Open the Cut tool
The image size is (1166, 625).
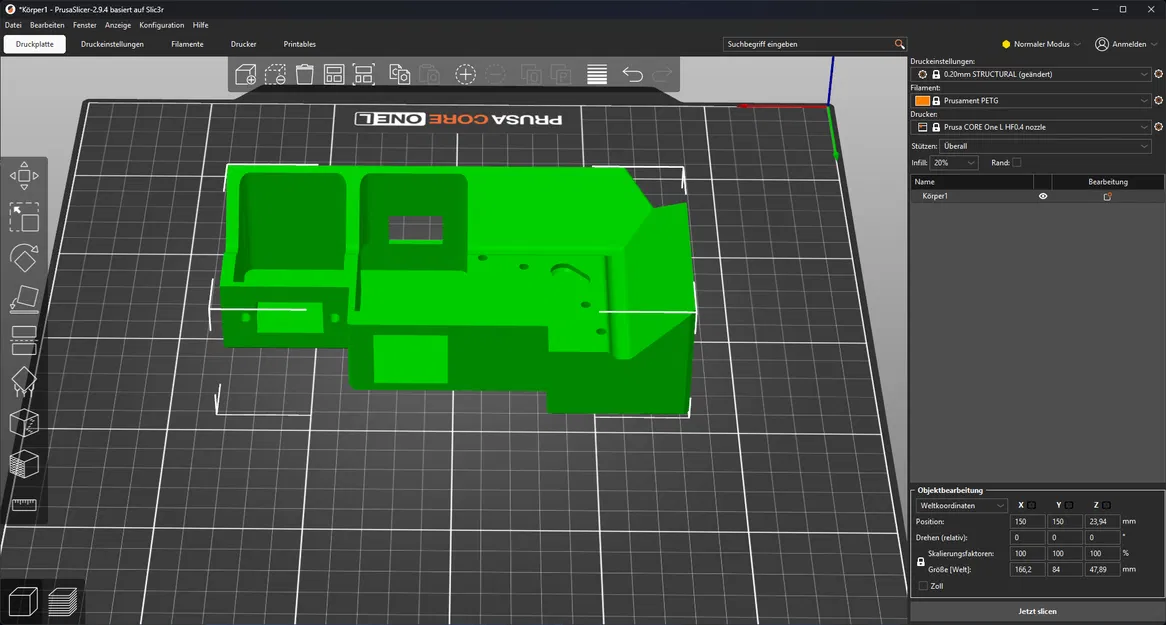[24, 341]
